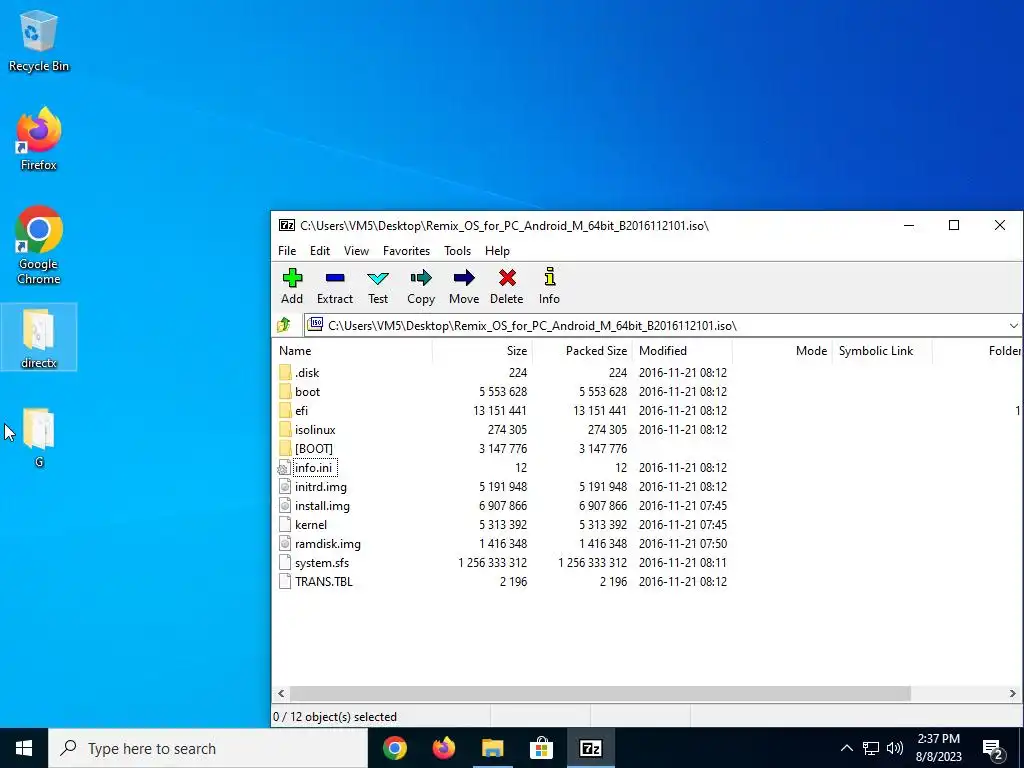Click the Type here to search box
1024x768 pixels.
[208, 748]
